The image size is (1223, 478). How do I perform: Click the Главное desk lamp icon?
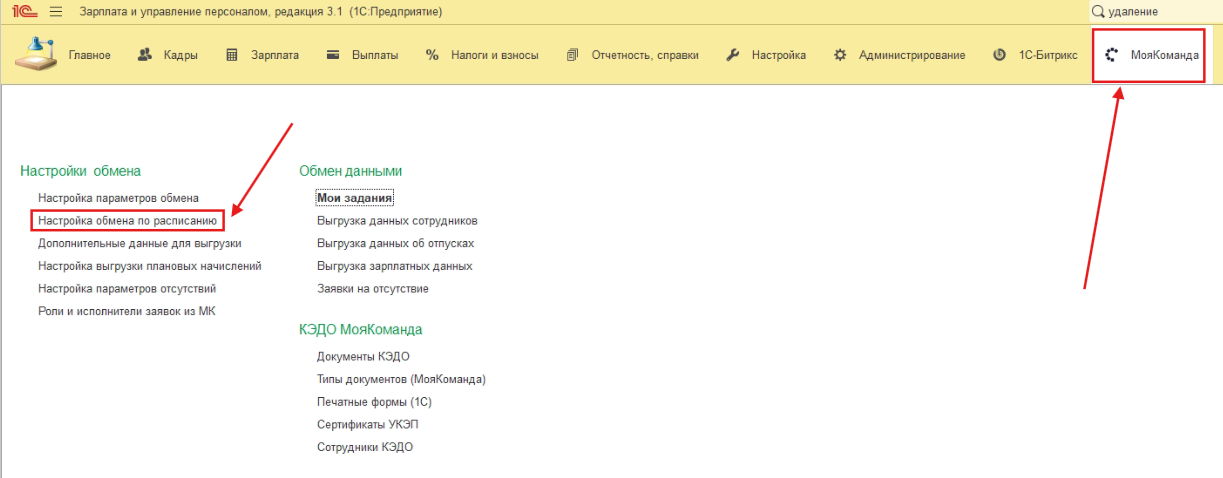[x=36, y=54]
